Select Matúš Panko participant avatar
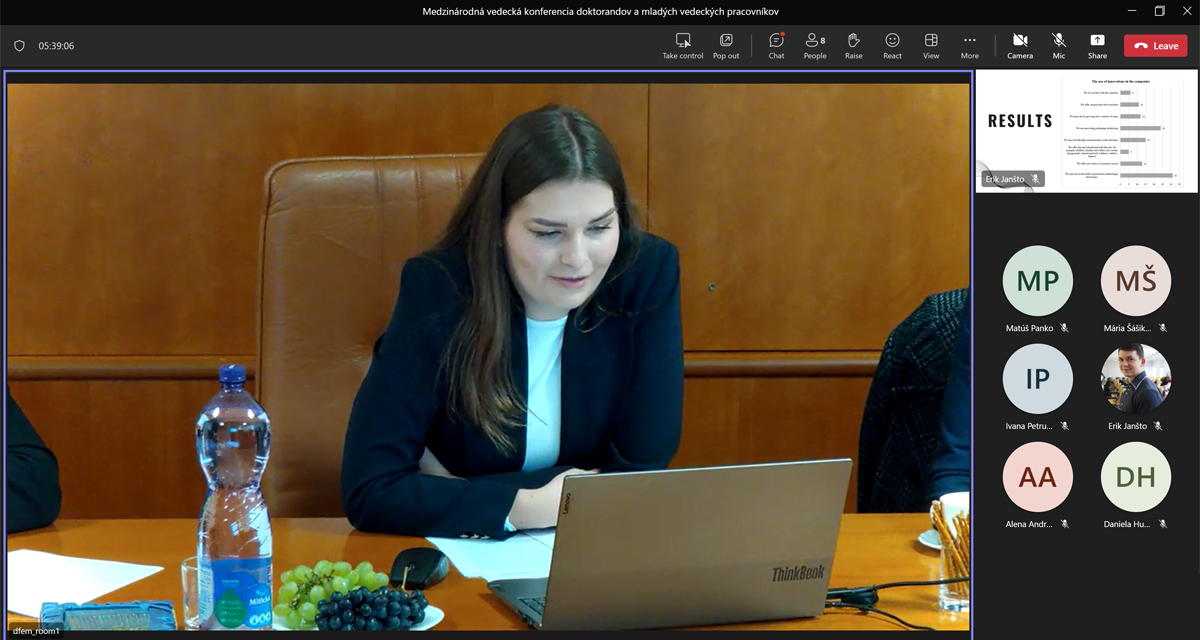 pos(1037,281)
